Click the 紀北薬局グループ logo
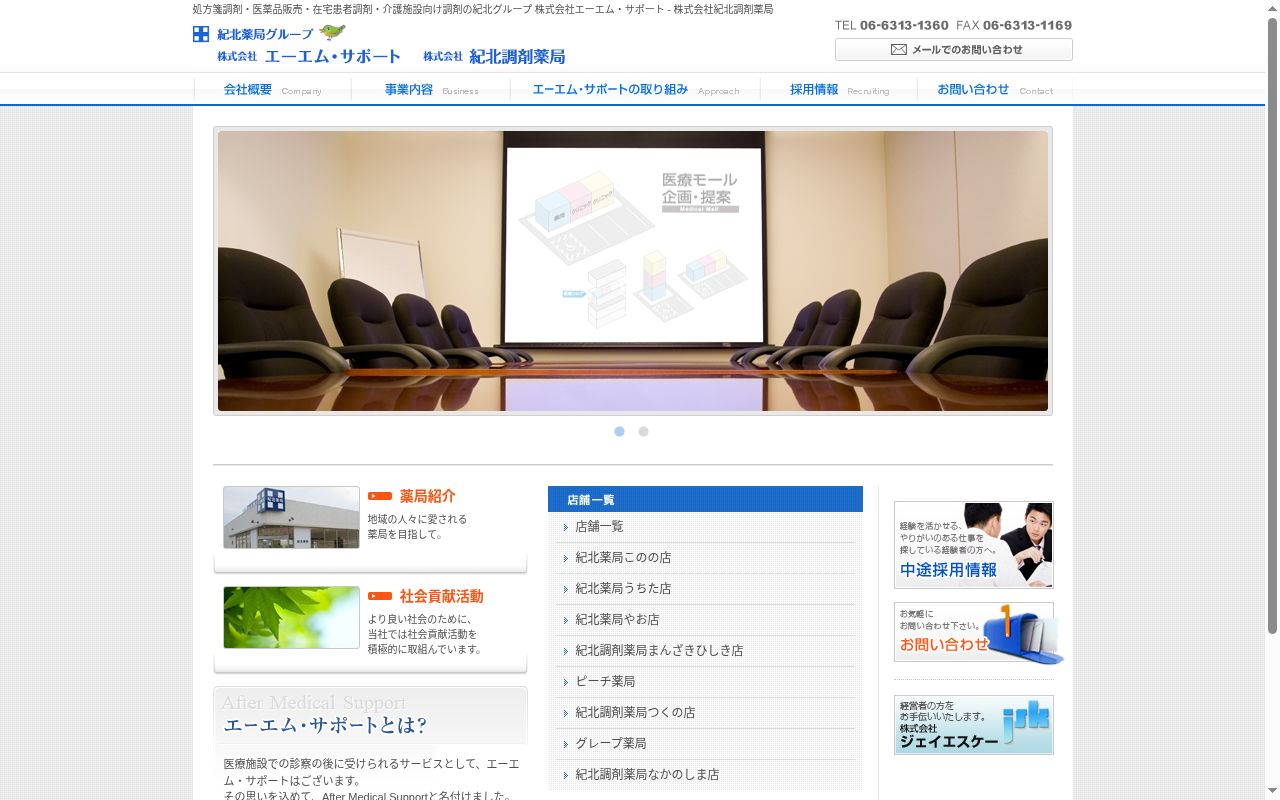The width and height of the screenshot is (1280, 800). [269, 34]
